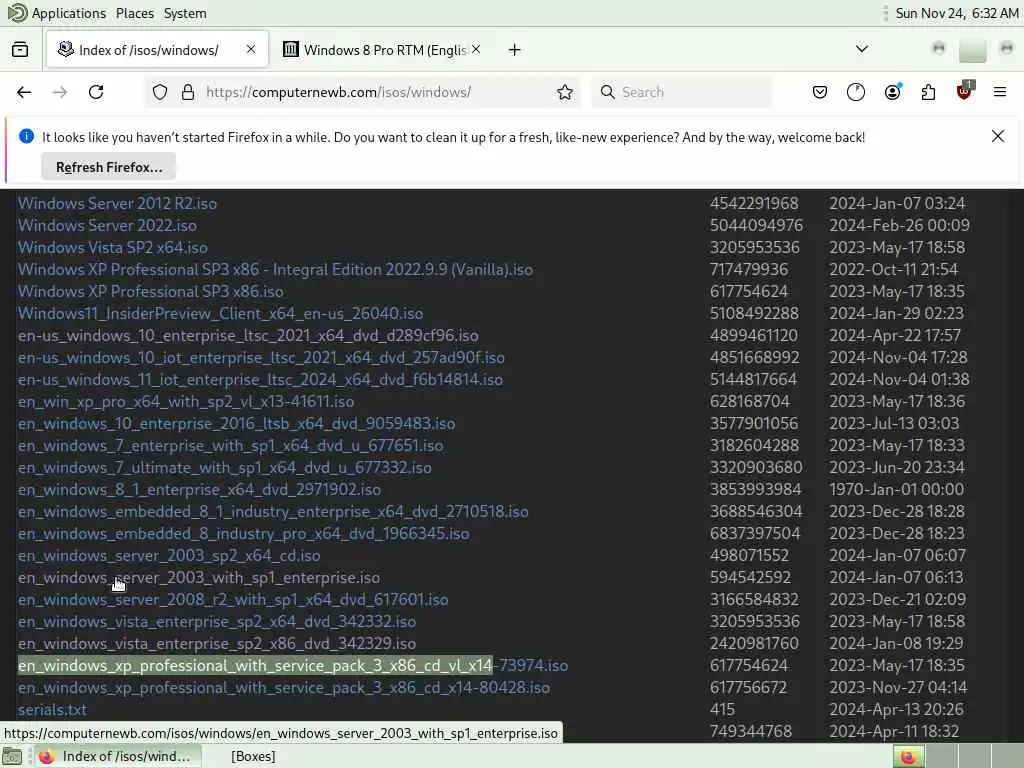The image size is (1024, 768).
Task: Open a new tab with the plus button
Action: pyautogui.click(x=515, y=50)
